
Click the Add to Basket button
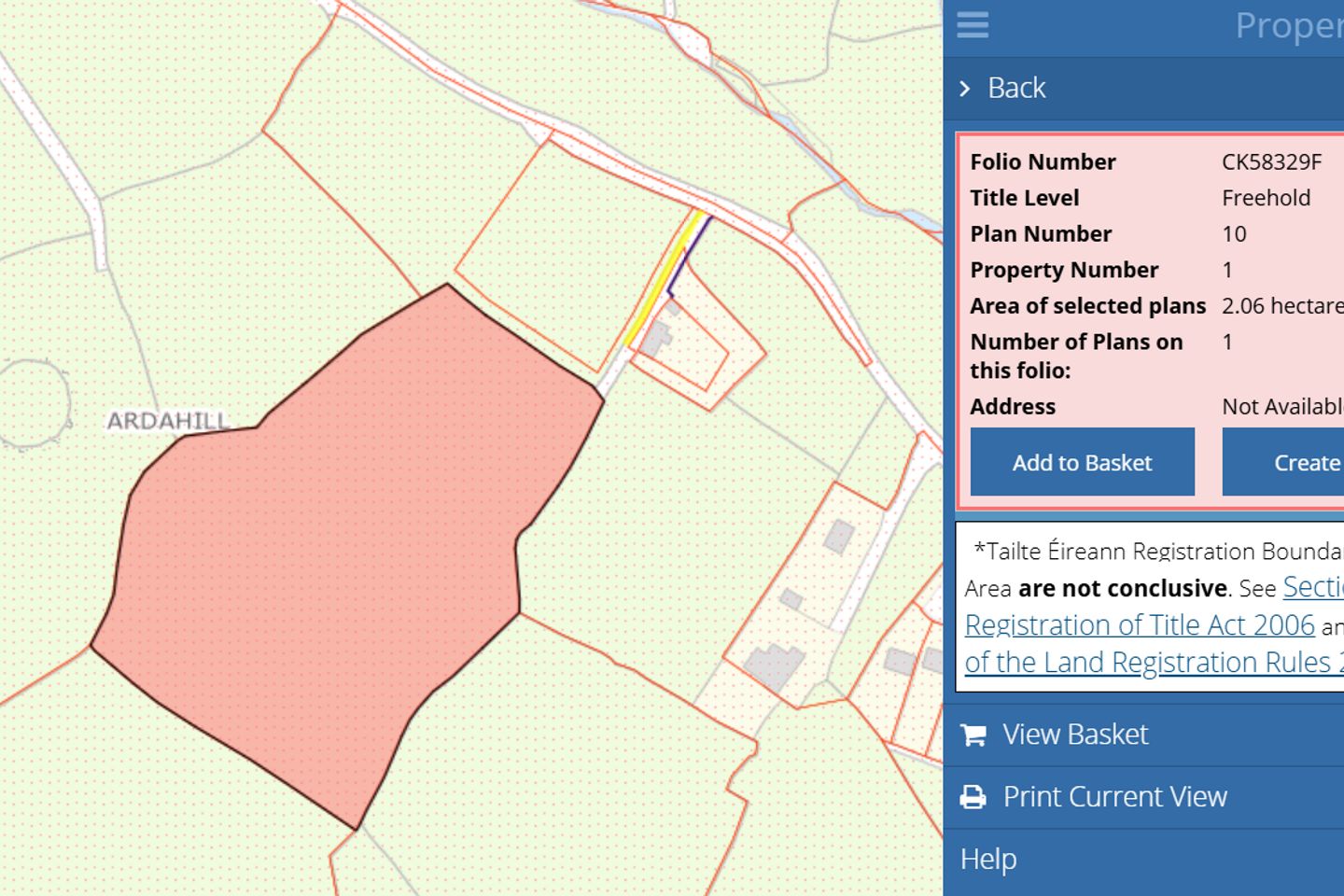pyautogui.click(x=1082, y=462)
